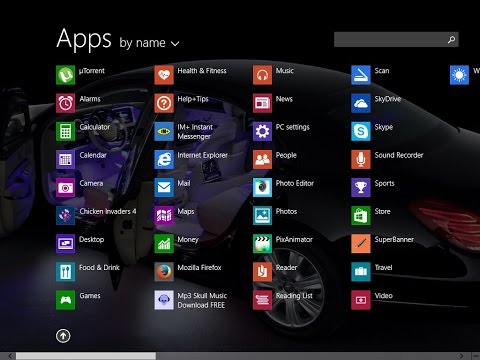Click the 'Photo Editor' label
Image resolution: width=480 pixels, height=360 pixels.
(295, 183)
